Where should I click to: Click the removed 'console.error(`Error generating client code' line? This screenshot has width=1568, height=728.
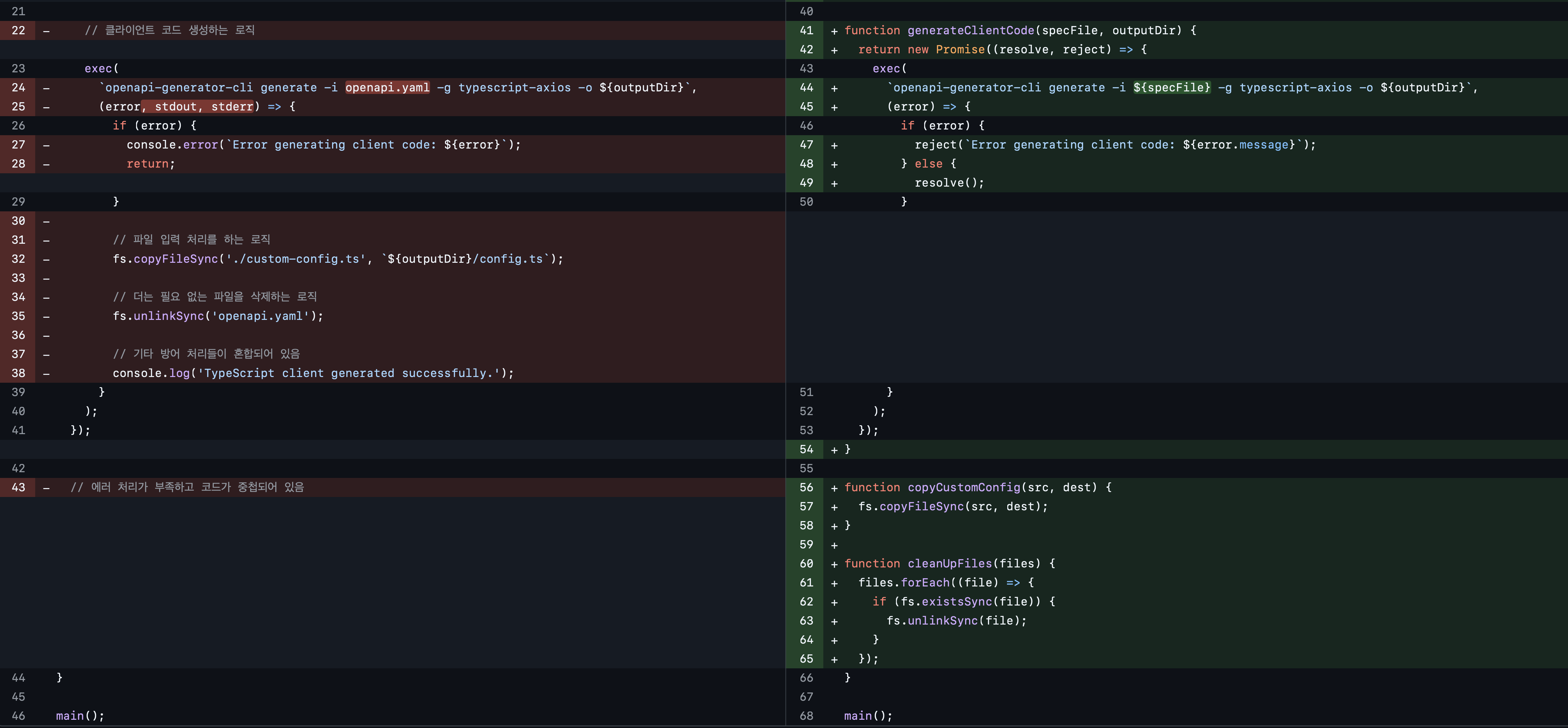tap(323, 145)
